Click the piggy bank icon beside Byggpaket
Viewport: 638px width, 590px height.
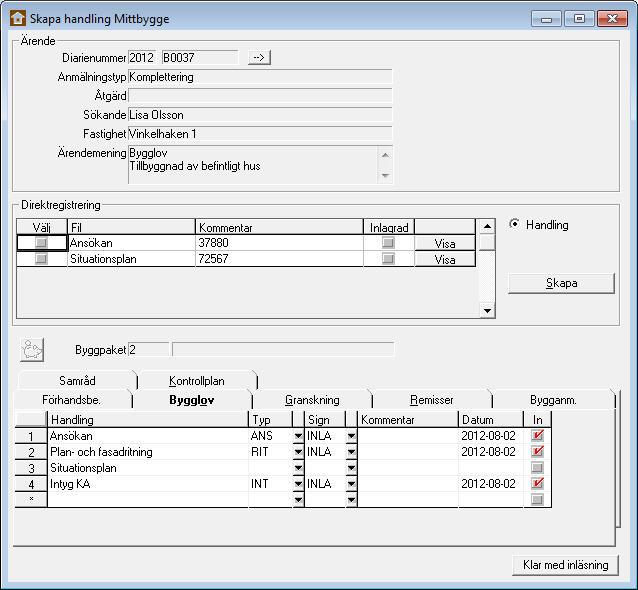pos(32,350)
